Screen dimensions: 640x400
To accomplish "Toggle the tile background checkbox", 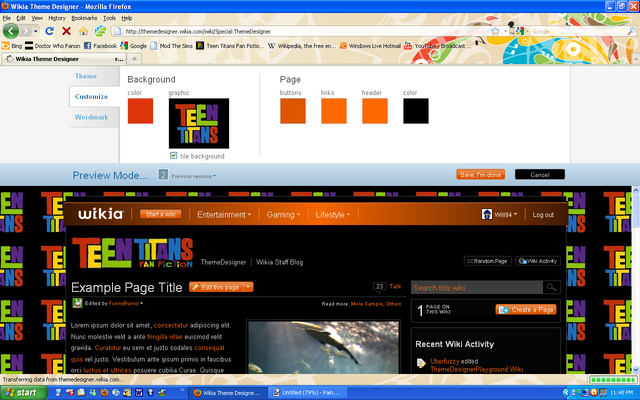I will tap(173, 156).
